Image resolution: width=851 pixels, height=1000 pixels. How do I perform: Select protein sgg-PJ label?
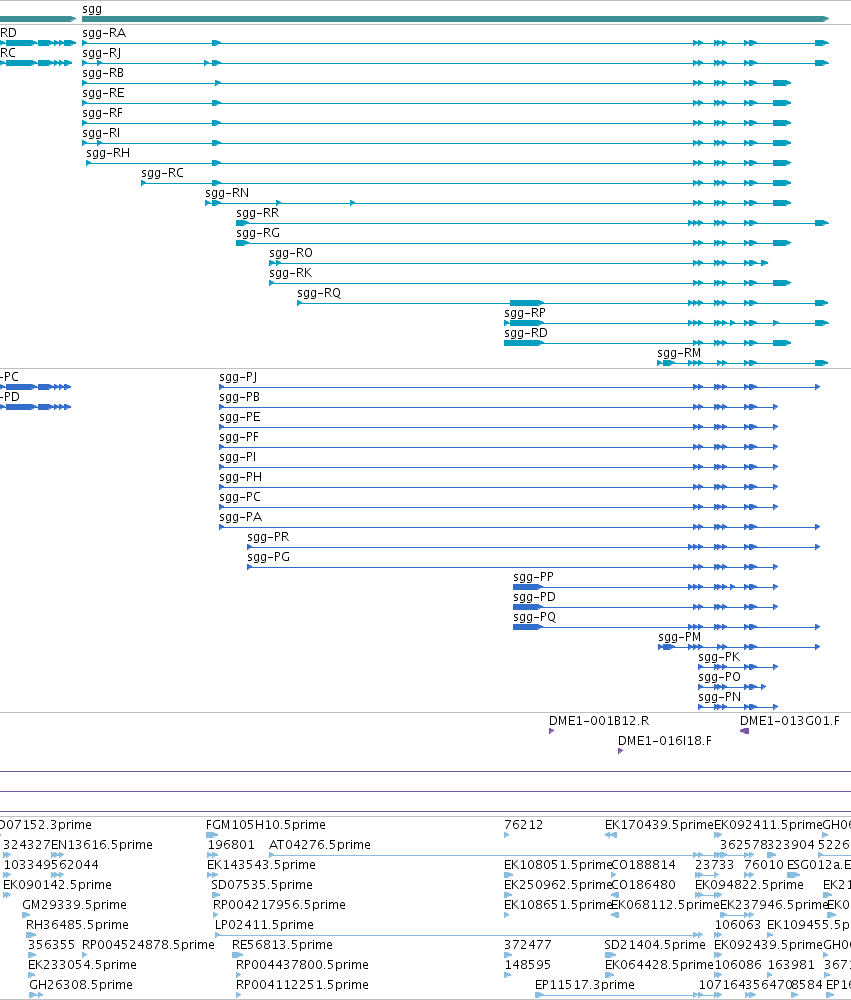pos(238,377)
